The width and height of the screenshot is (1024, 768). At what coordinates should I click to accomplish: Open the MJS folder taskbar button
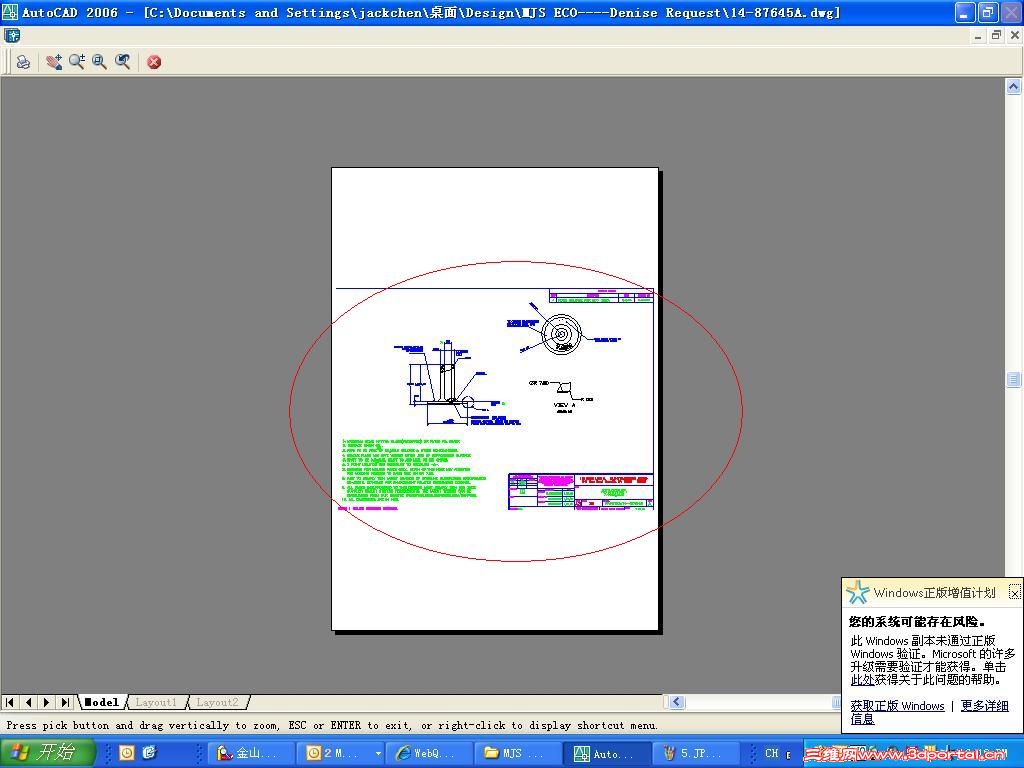(x=520, y=754)
